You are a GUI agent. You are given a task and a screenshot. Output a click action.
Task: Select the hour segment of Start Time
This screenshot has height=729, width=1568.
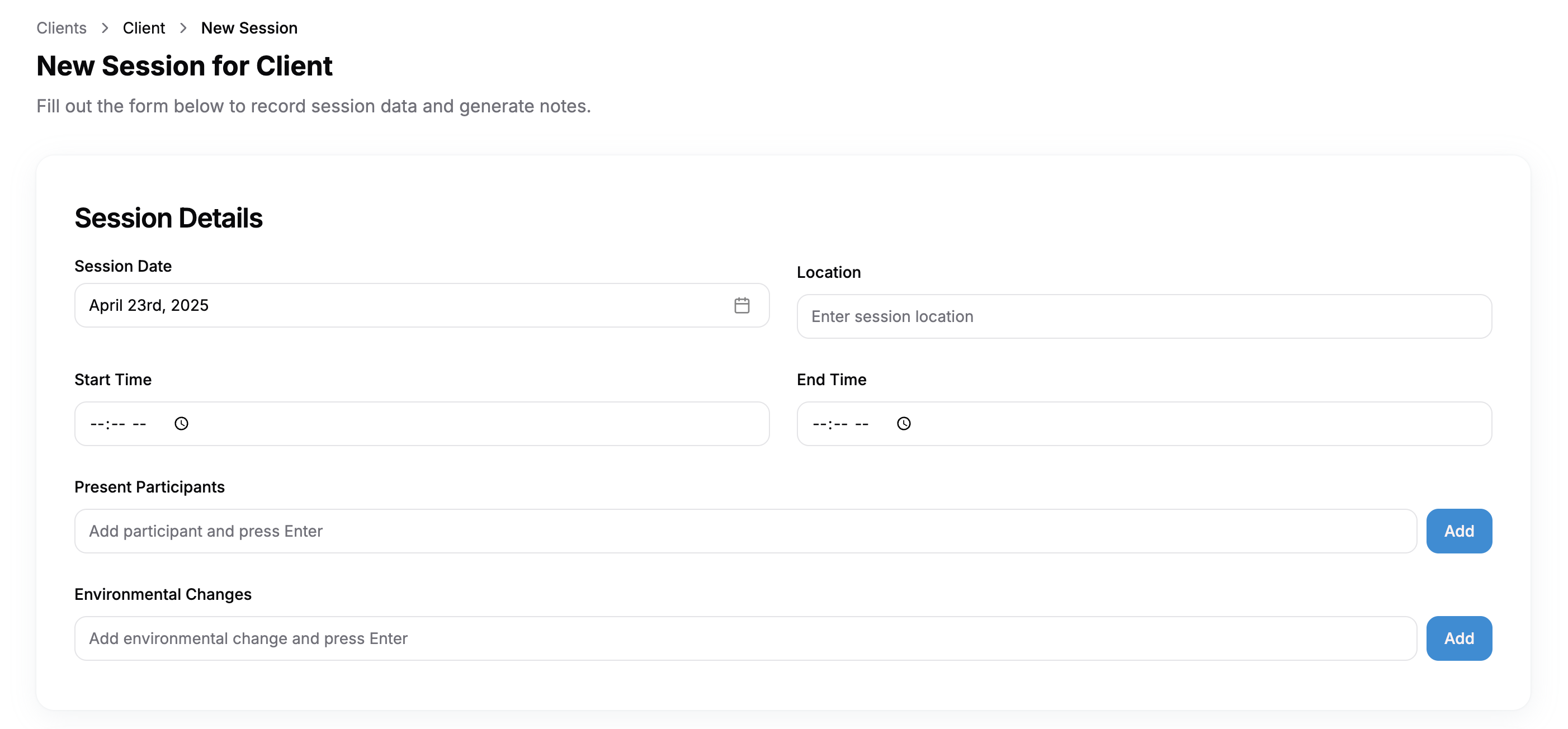[97, 424]
